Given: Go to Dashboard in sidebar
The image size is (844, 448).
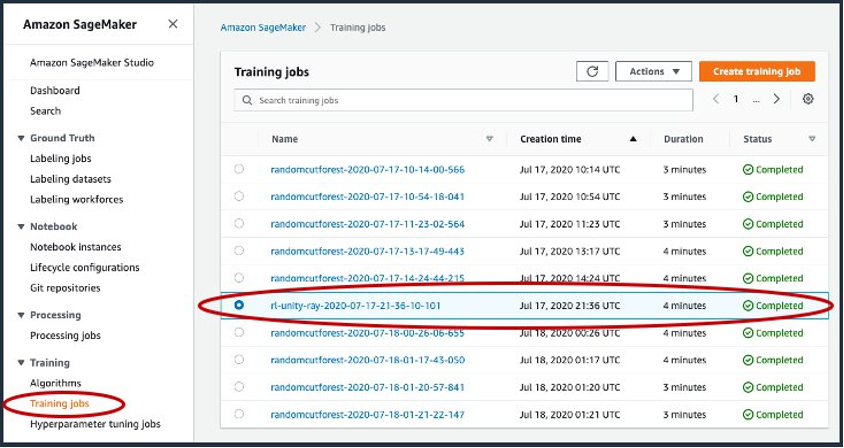Looking at the screenshot, I should [x=55, y=90].
